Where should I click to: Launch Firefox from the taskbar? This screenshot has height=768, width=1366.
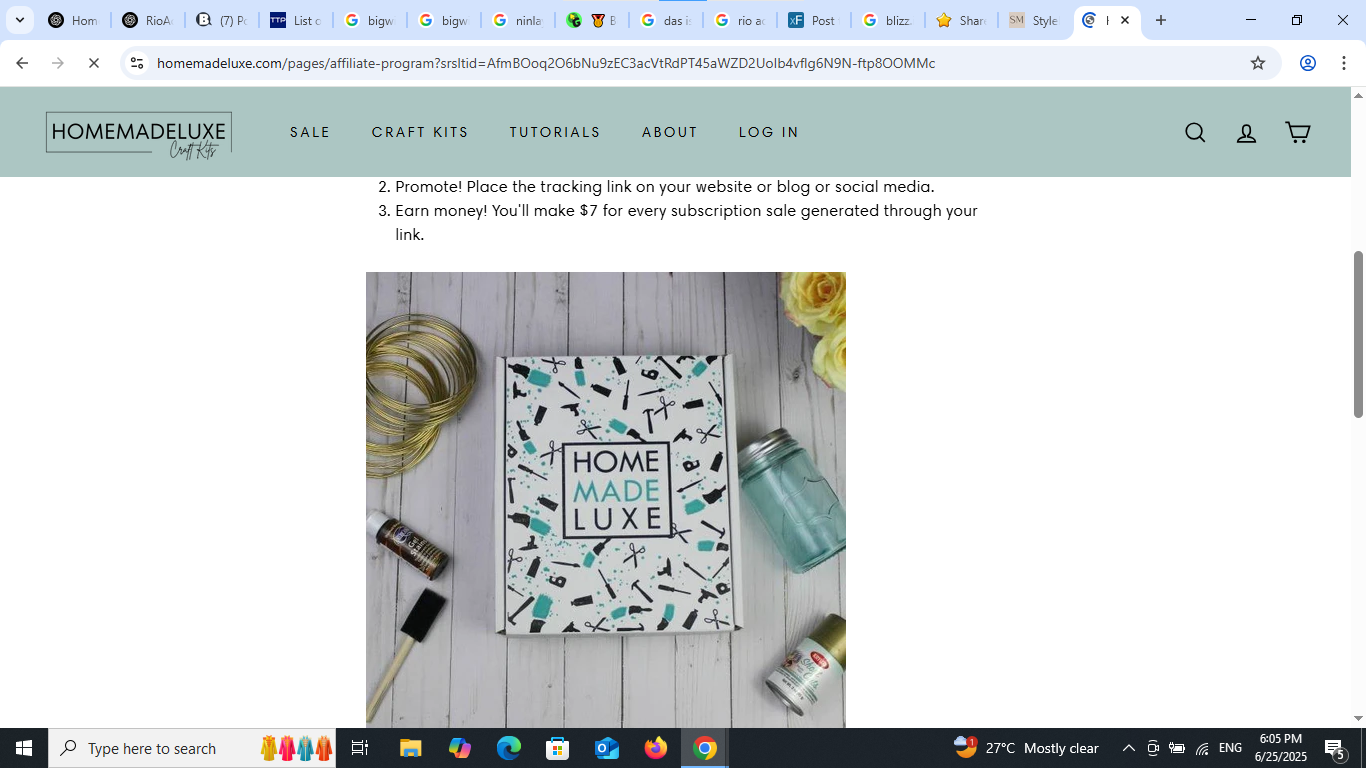tap(656, 748)
